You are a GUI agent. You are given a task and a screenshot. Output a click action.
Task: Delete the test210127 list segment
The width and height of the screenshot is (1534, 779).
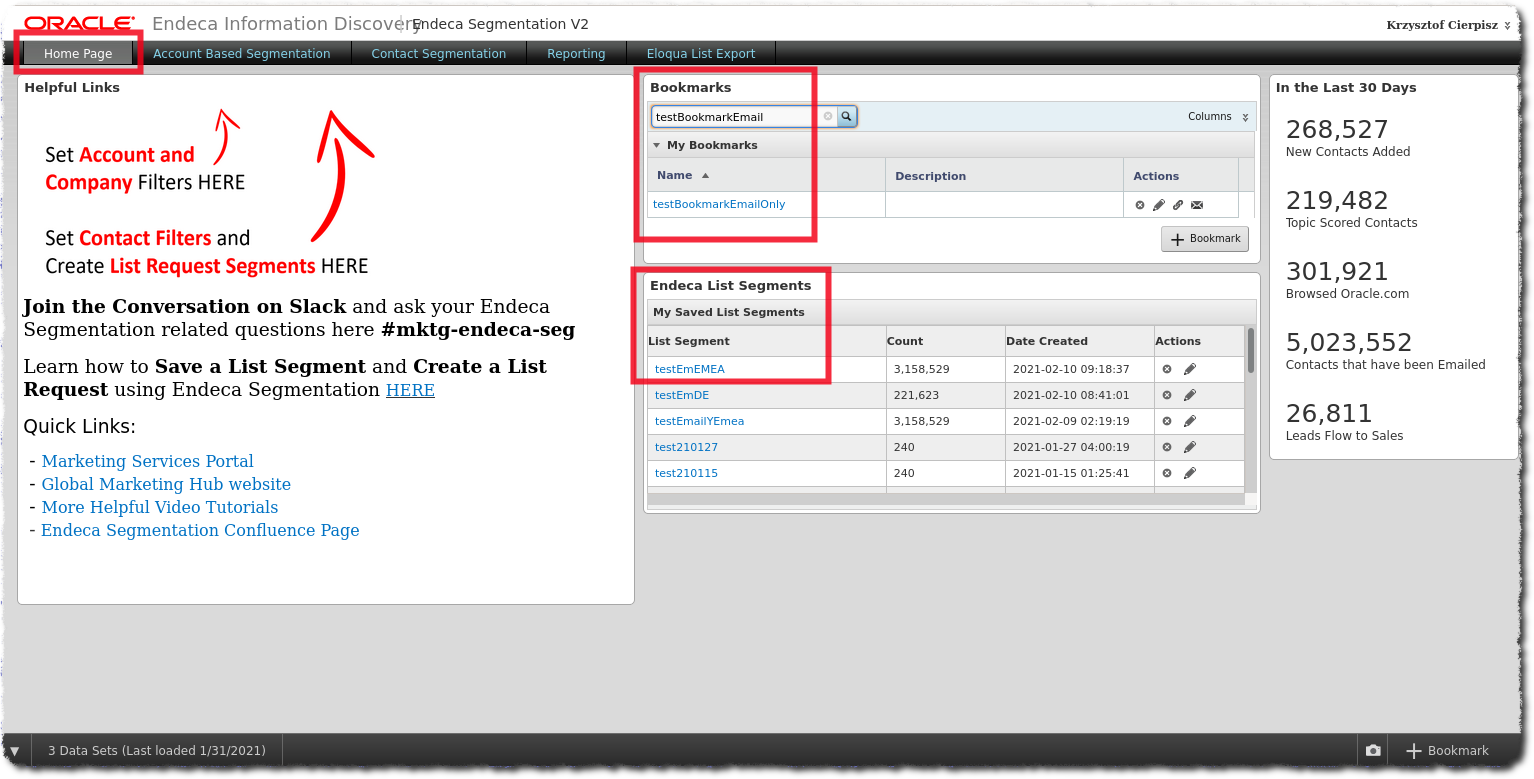coord(1167,447)
